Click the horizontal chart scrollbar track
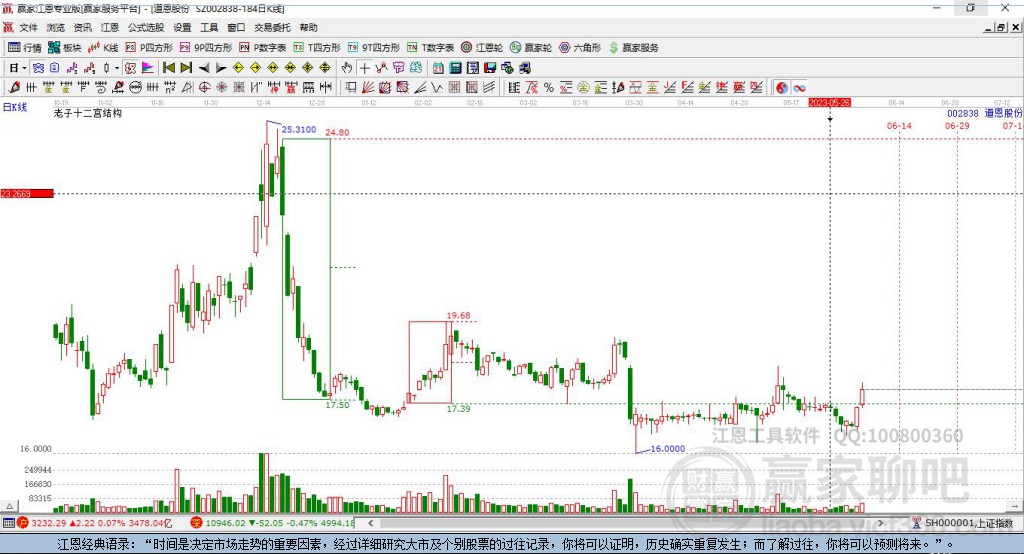 coord(626,523)
